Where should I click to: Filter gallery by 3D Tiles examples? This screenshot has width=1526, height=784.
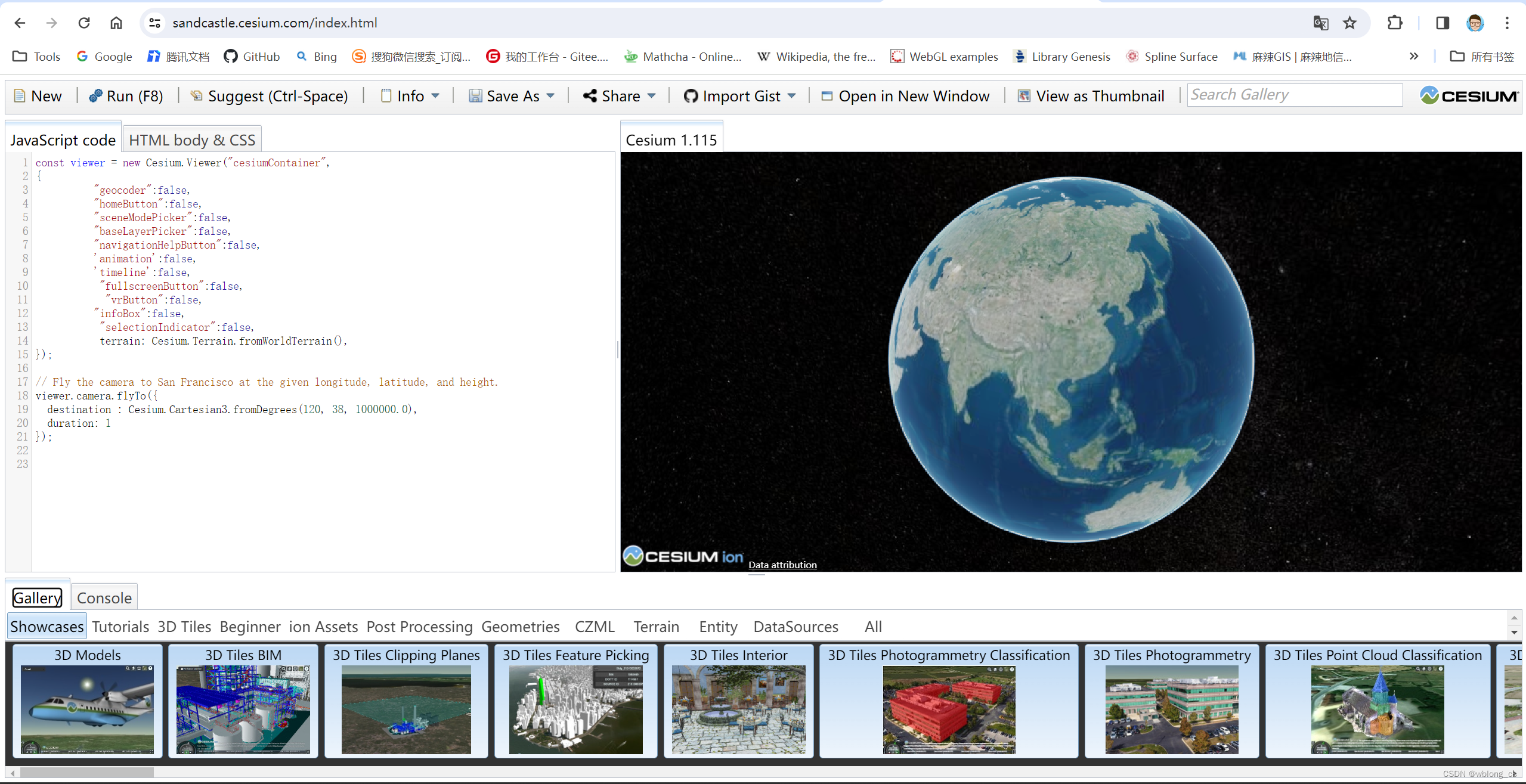point(184,626)
